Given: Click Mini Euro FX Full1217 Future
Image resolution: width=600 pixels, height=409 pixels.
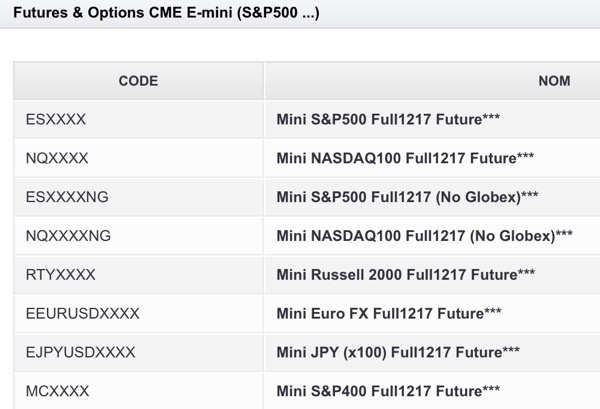Looking at the screenshot, I should point(389,313).
